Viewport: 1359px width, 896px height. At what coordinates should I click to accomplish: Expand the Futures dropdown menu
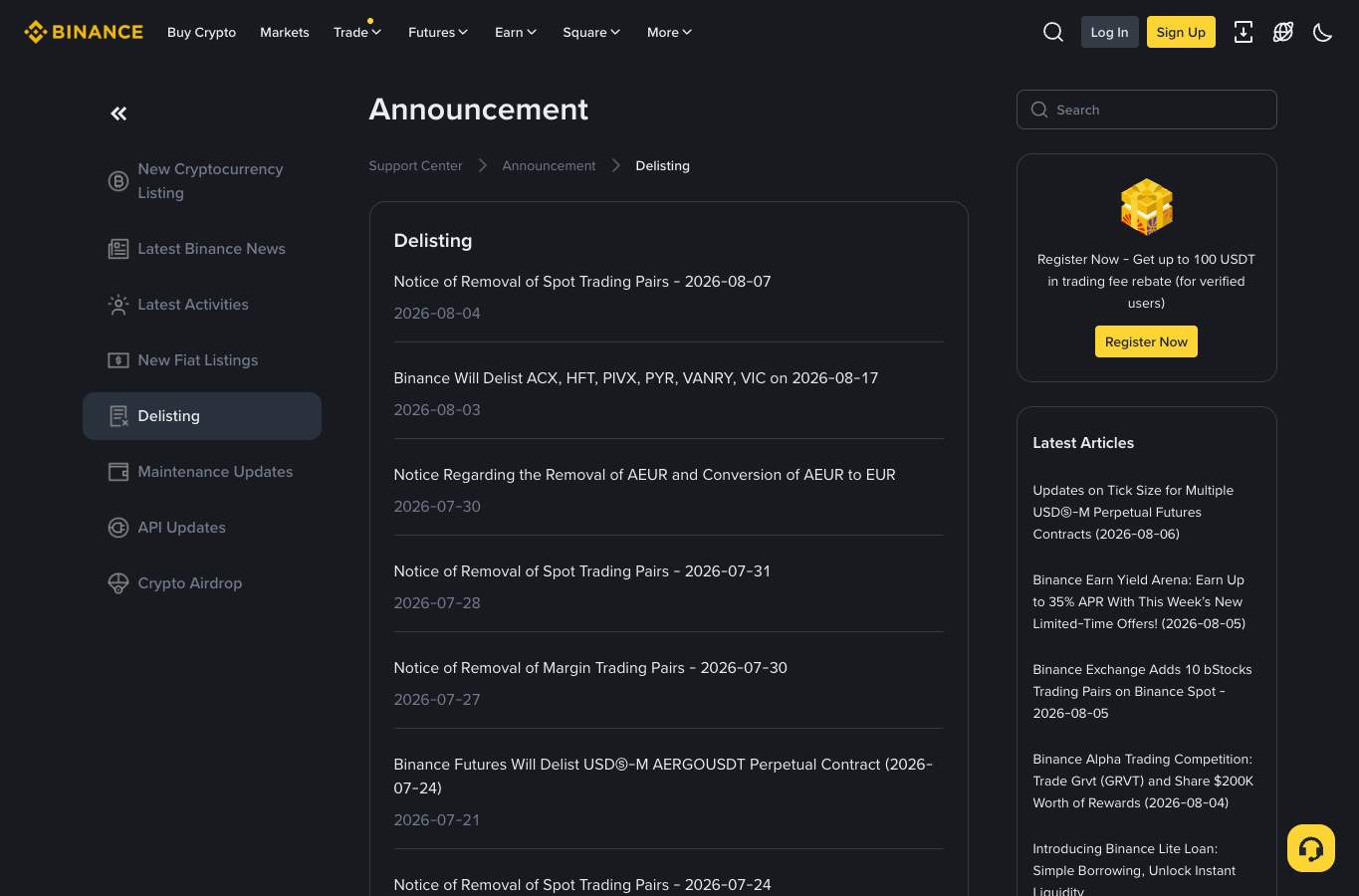[x=438, y=32]
